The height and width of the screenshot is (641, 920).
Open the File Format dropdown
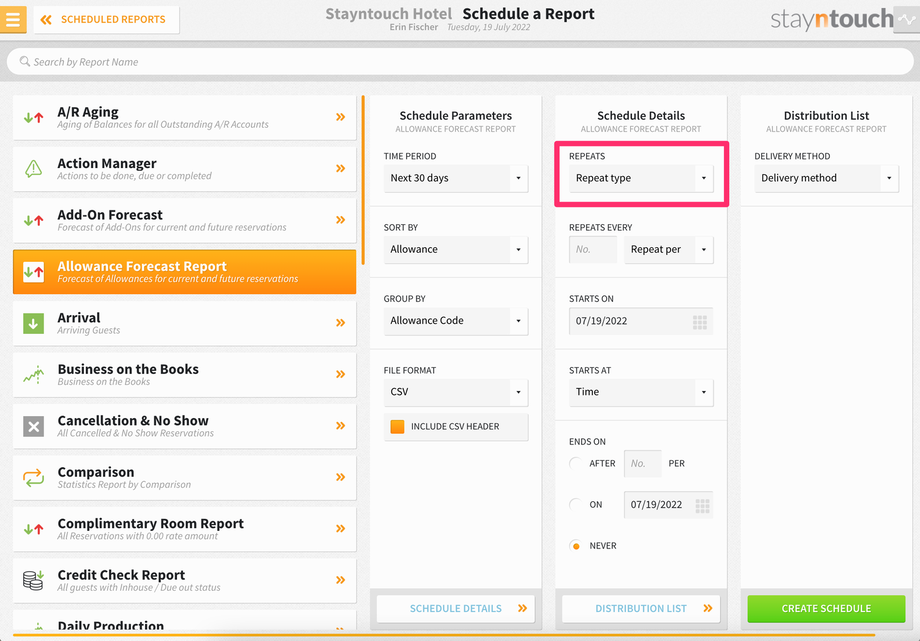[456, 392]
